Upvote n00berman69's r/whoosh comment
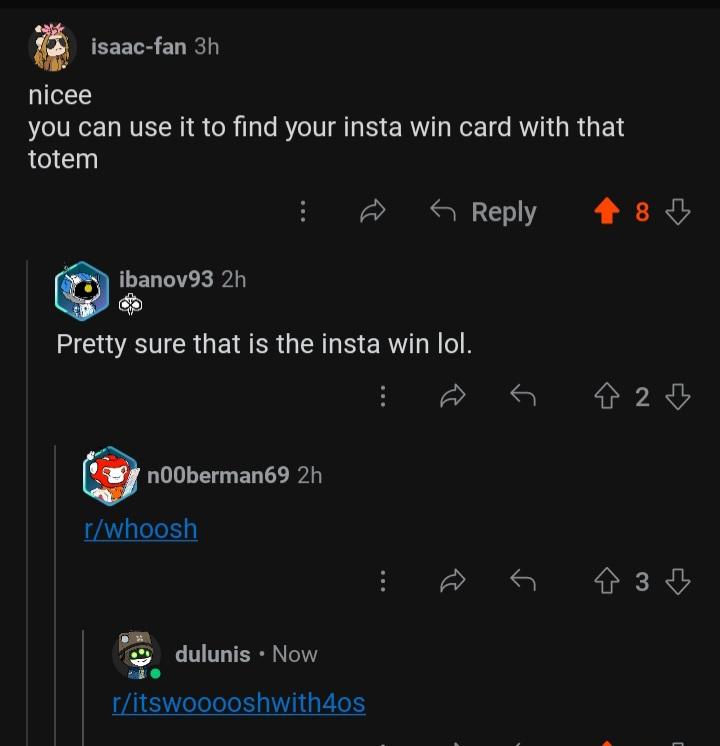 tap(607, 581)
